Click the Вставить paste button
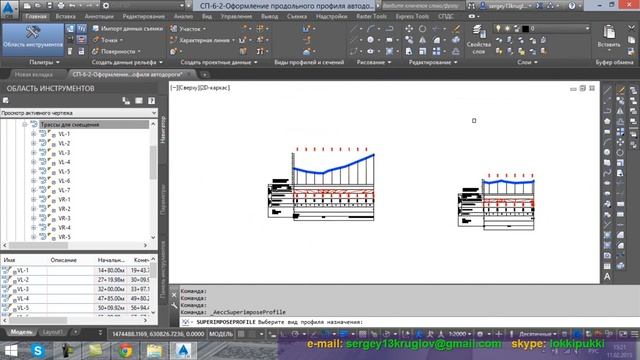 (x=609, y=37)
